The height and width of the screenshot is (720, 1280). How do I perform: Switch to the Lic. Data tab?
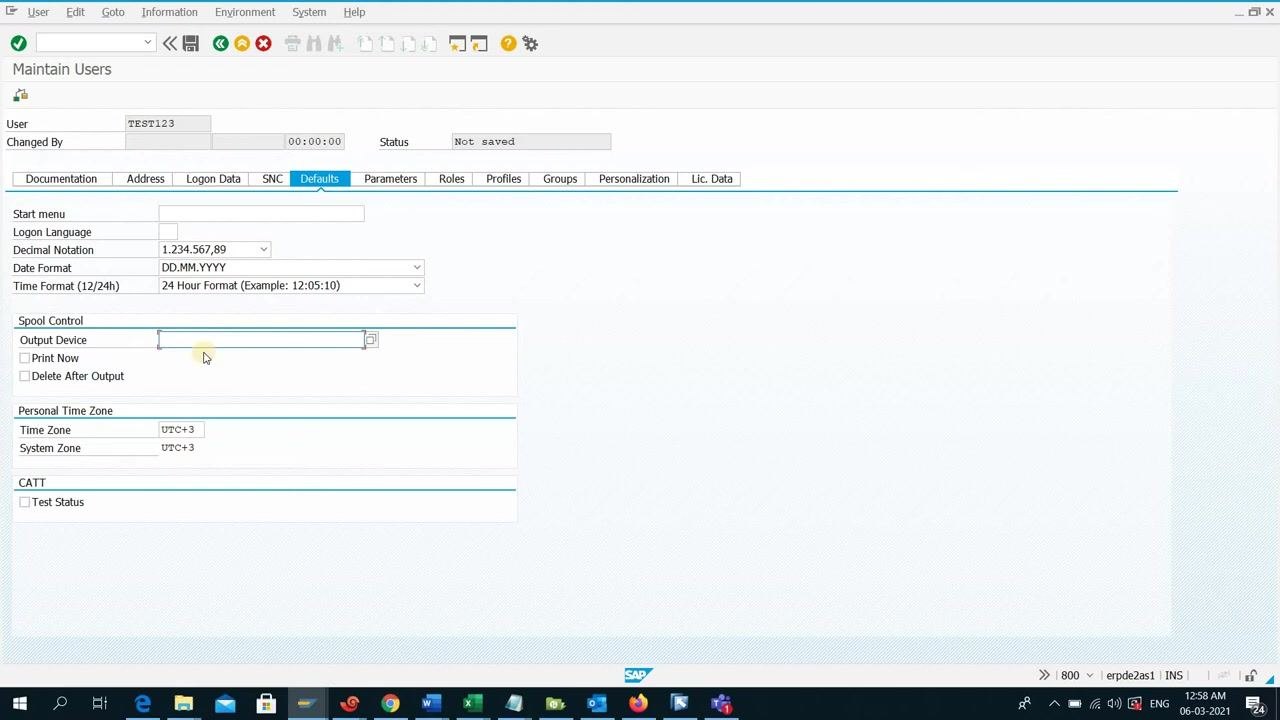pos(712,179)
